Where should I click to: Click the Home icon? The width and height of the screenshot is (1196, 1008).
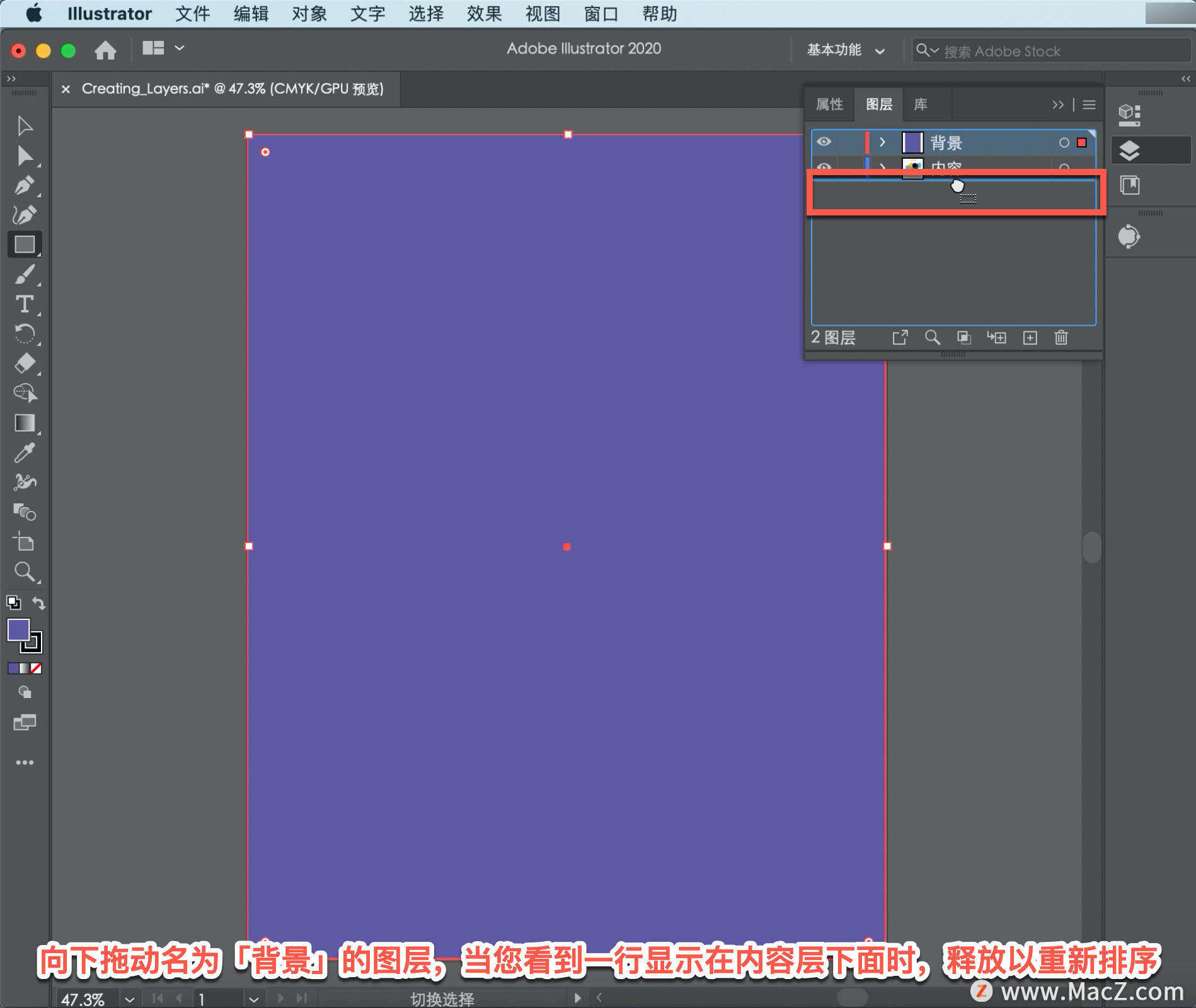tap(105, 50)
